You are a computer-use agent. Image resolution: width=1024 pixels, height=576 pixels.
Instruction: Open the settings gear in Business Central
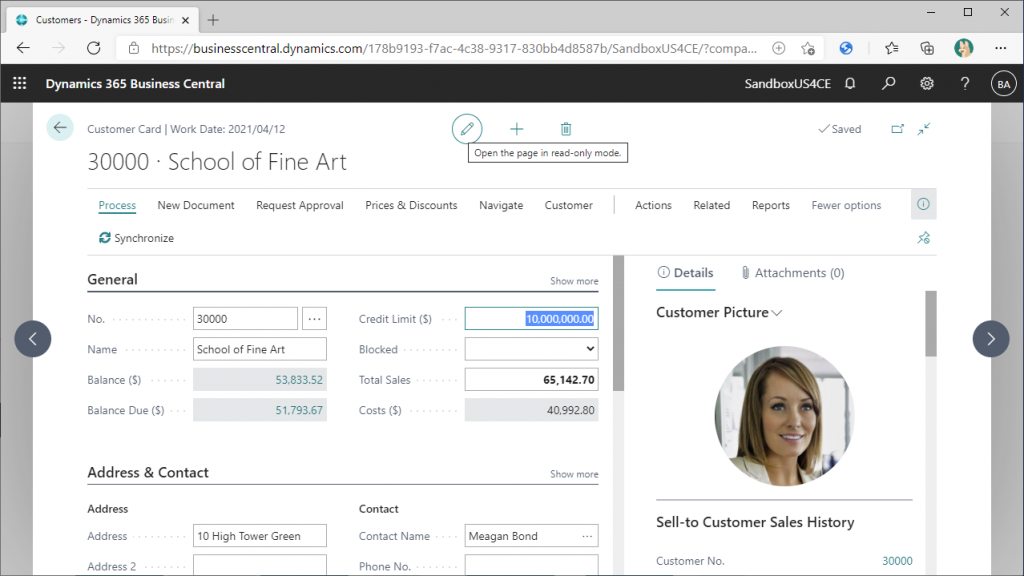pyautogui.click(x=927, y=84)
